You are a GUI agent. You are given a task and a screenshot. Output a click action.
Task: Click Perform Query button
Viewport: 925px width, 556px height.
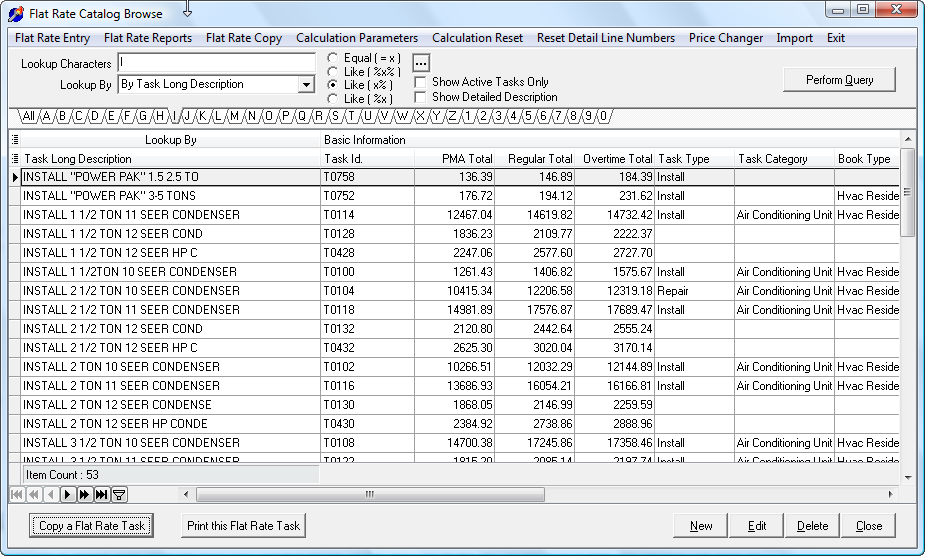[x=839, y=80]
